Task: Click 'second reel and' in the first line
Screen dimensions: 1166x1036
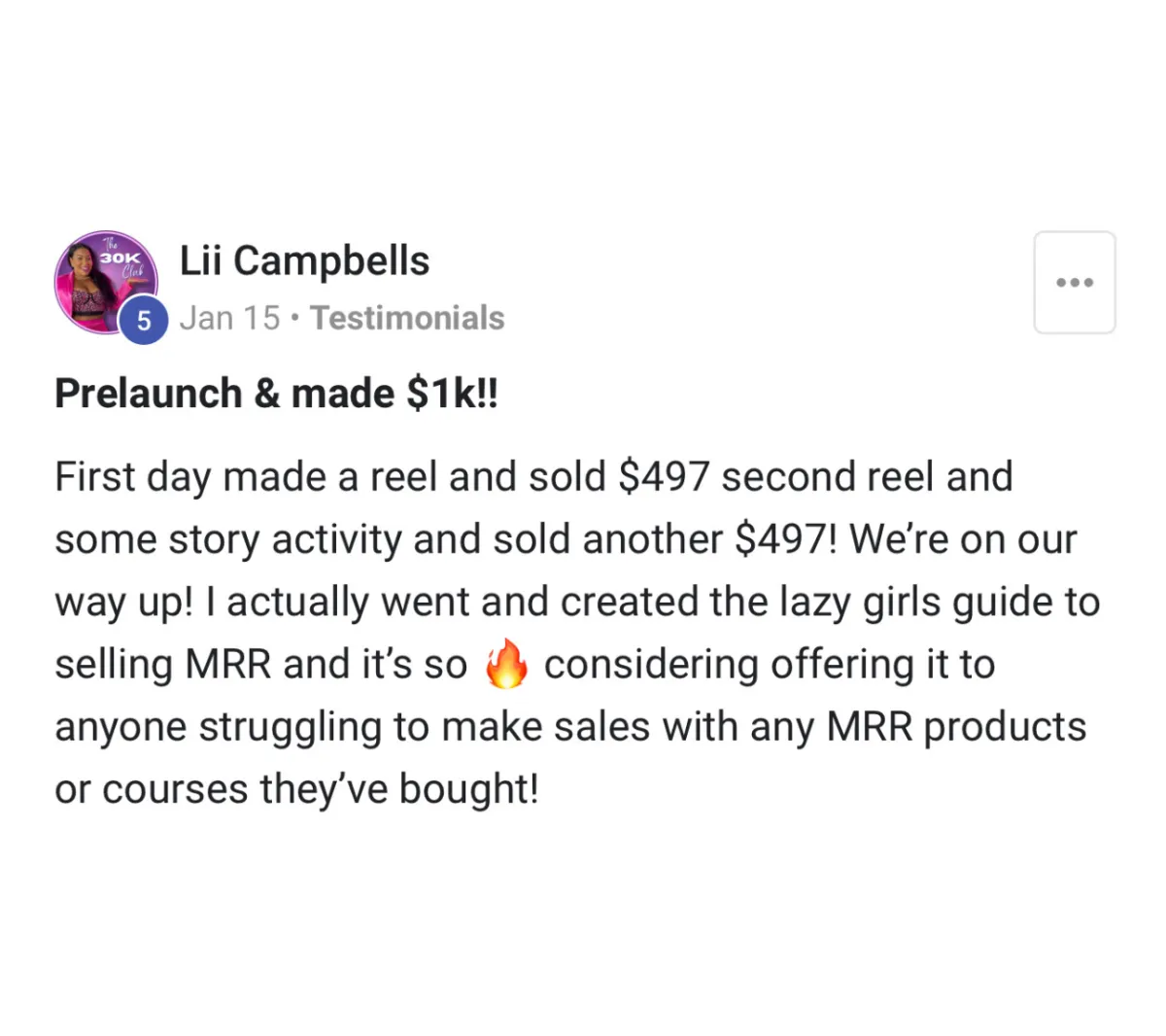Action: [867, 477]
